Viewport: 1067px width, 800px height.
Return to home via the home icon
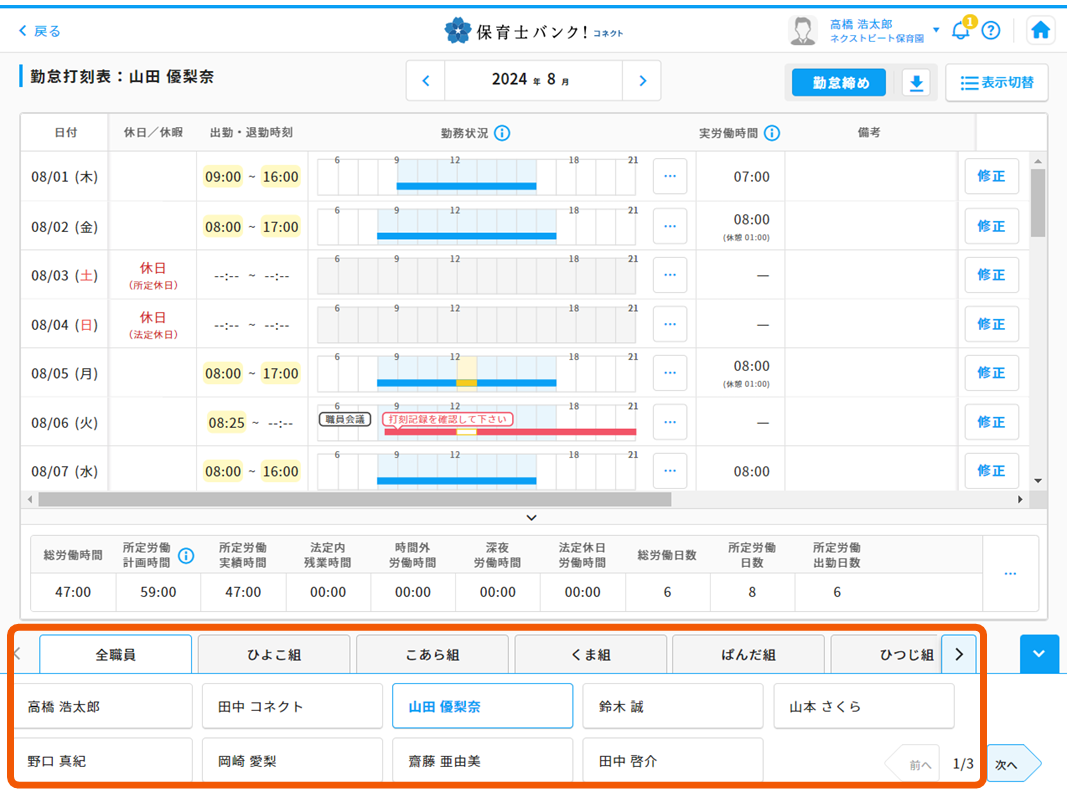(x=1040, y=30)
